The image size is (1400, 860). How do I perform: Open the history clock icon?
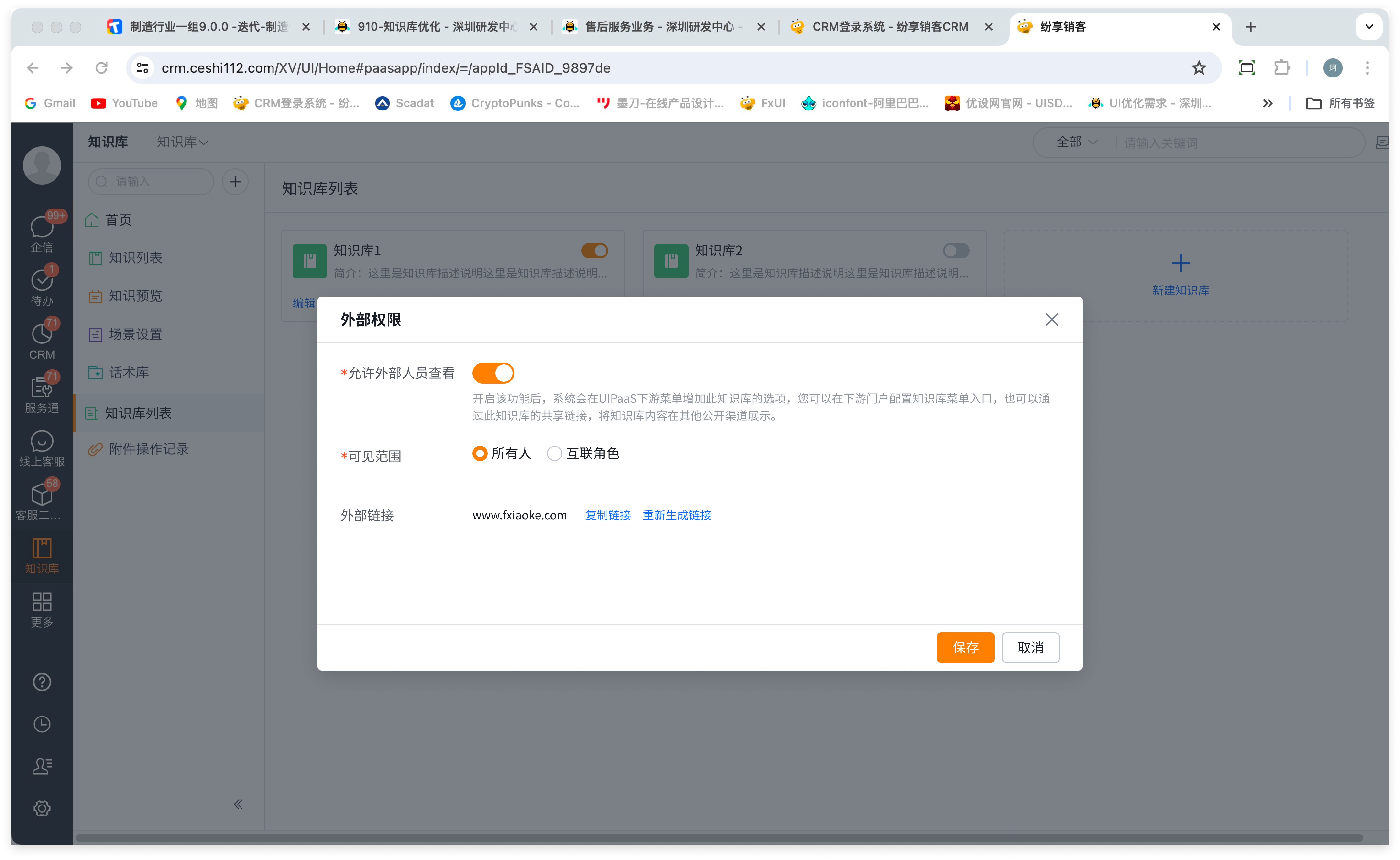coord(42,724)
